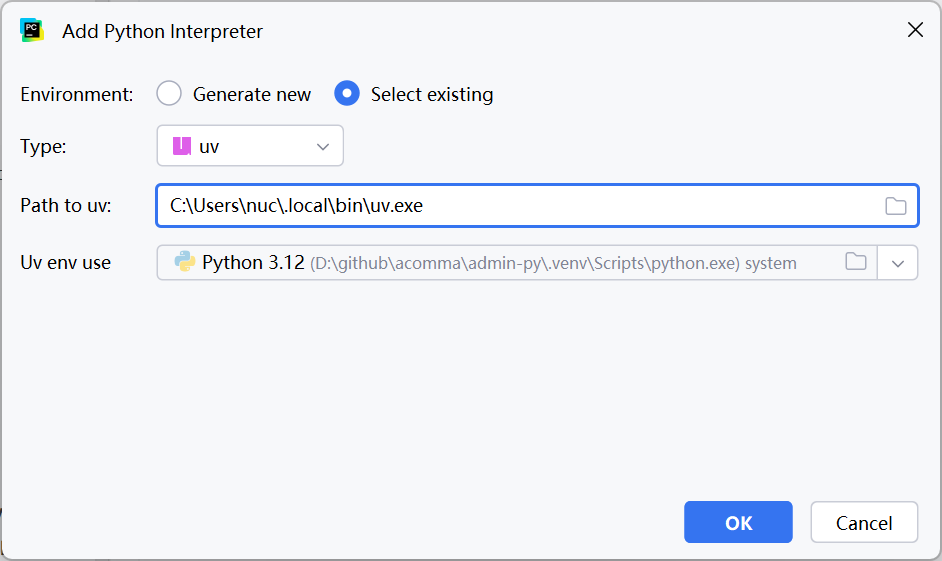Click the PyCharm logo in title bar
Image resolution: width=942 pixels, height=561 pixels.
pyautogui.click(x=32, y=30)
